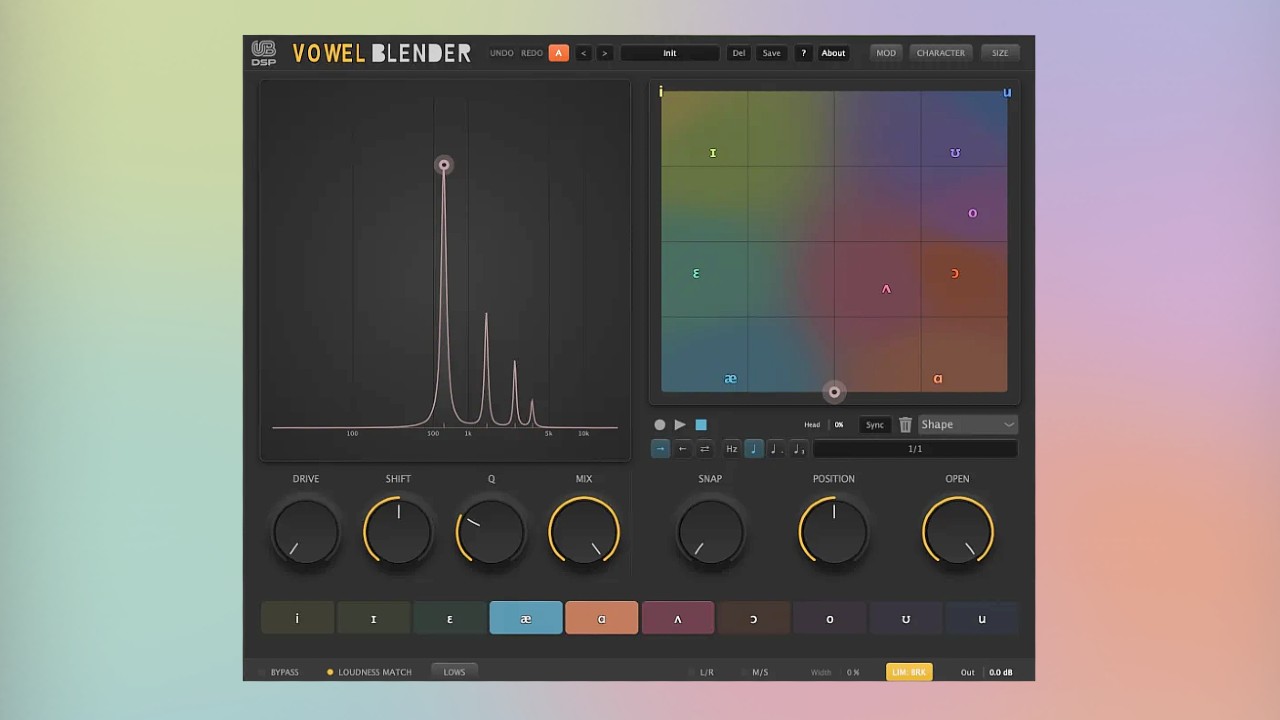This screenshot has width=1280, height=720.
Task: Click the 1/1 rate value field
Action: point(915,449)
